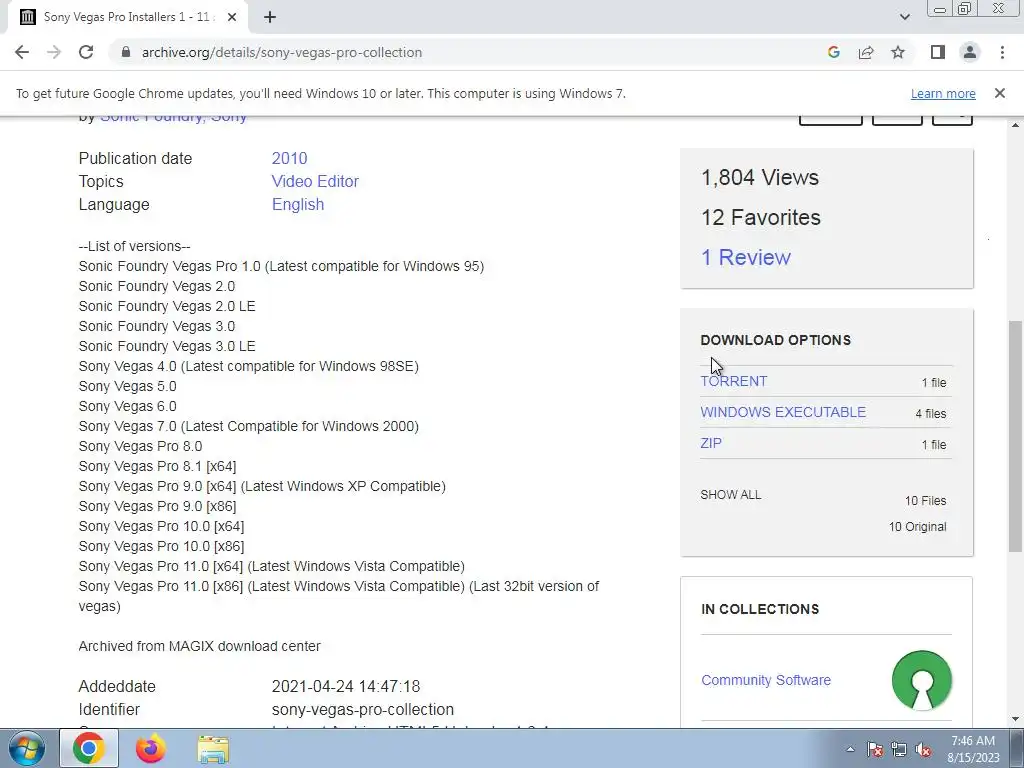The image size is (1024, 768).
Task: Download the TORRENT file option
Action: [x=733, y=381]
